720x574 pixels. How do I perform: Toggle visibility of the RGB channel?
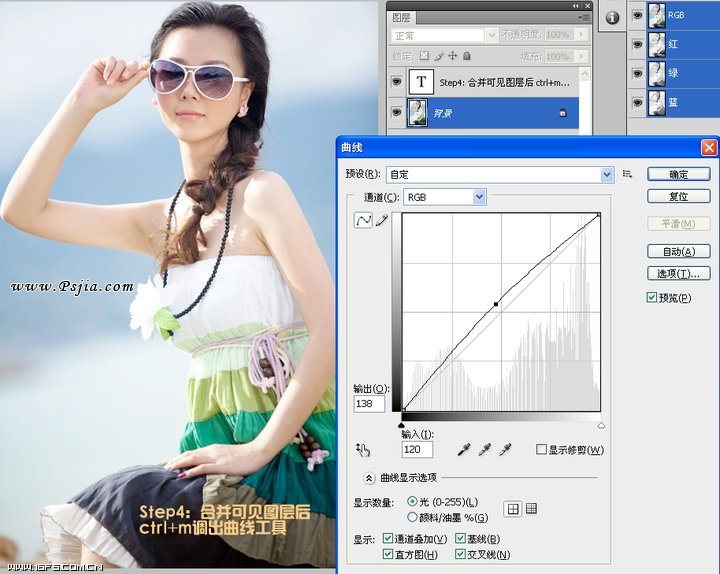coord(637,15)
